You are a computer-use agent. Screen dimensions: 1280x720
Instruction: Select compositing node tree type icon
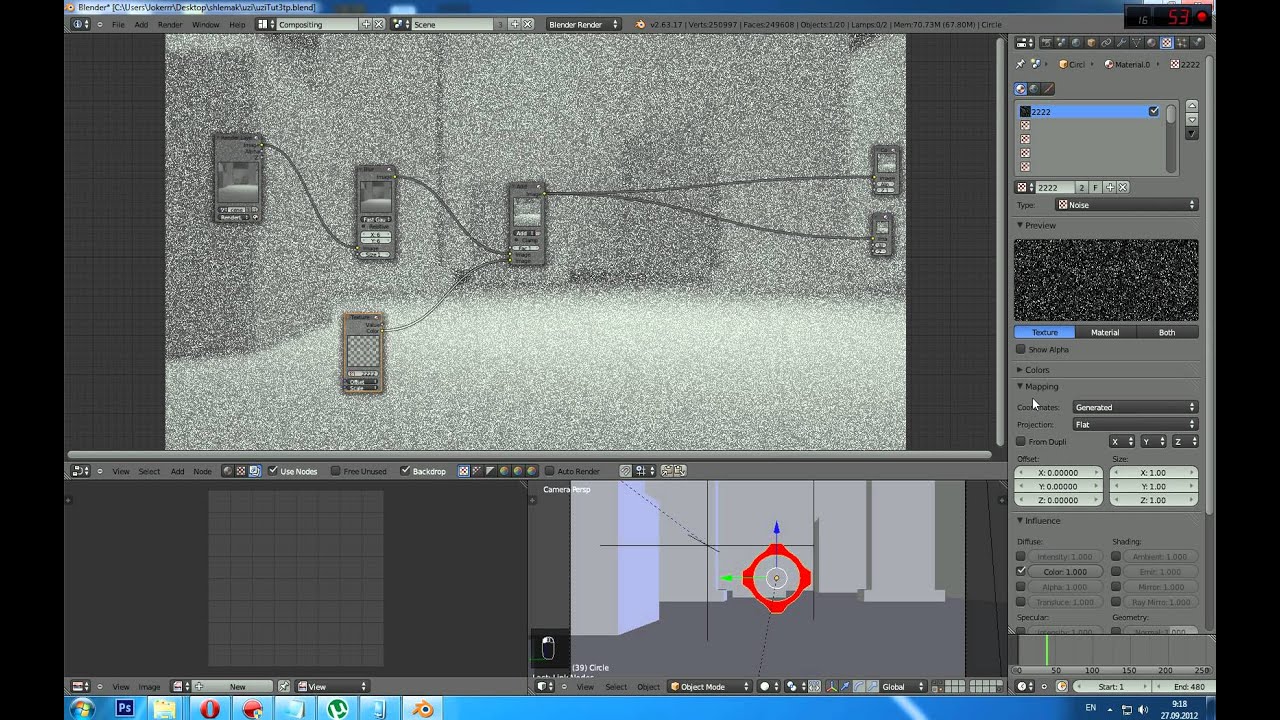[255, 471]
